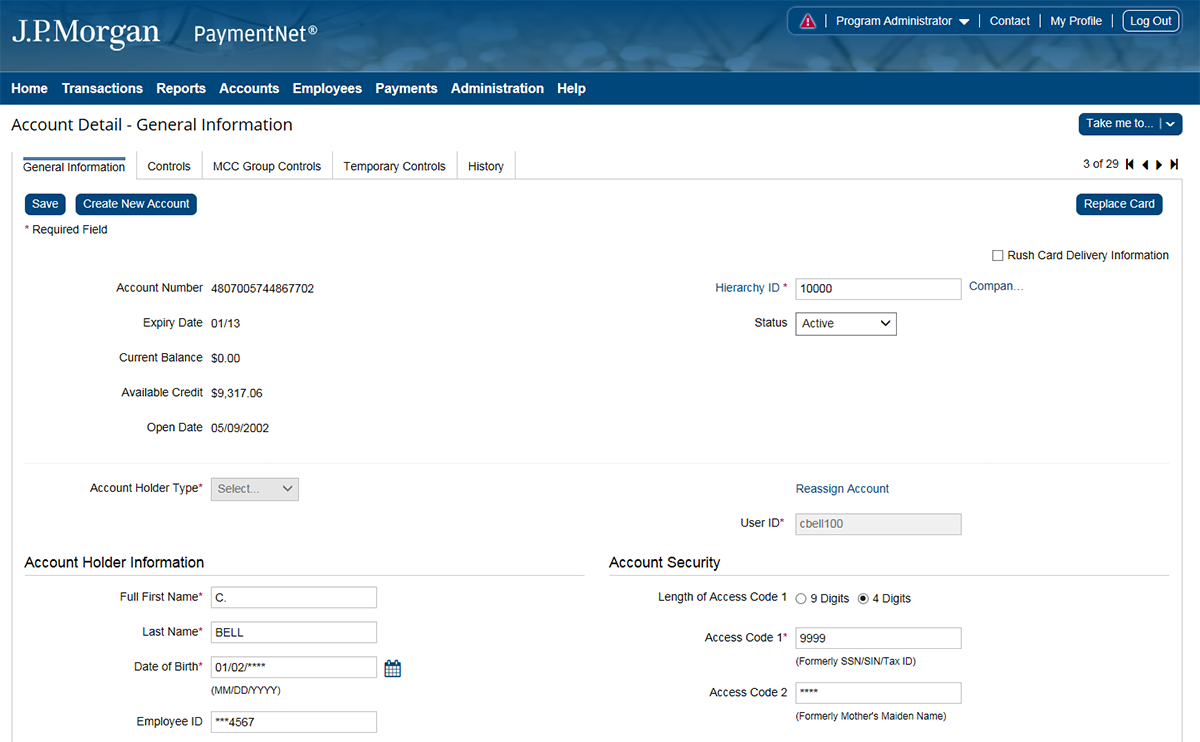The height and width of the screenshot is (742, 1200).
Task: Click the red alert warning icon
Action: (808, 21)
